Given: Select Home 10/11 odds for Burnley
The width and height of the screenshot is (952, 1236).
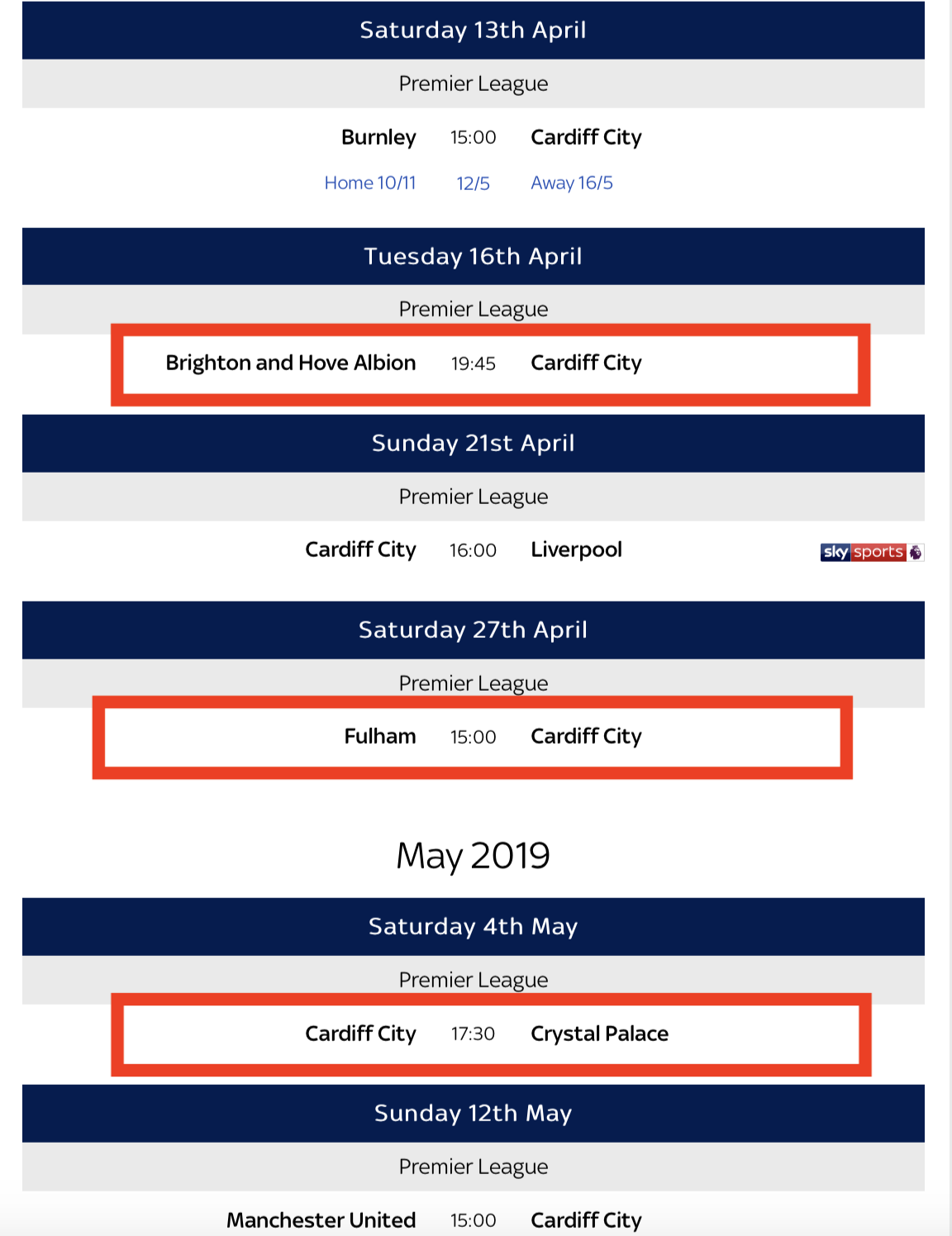Looking at the screenshot, I should pos(370,183).
